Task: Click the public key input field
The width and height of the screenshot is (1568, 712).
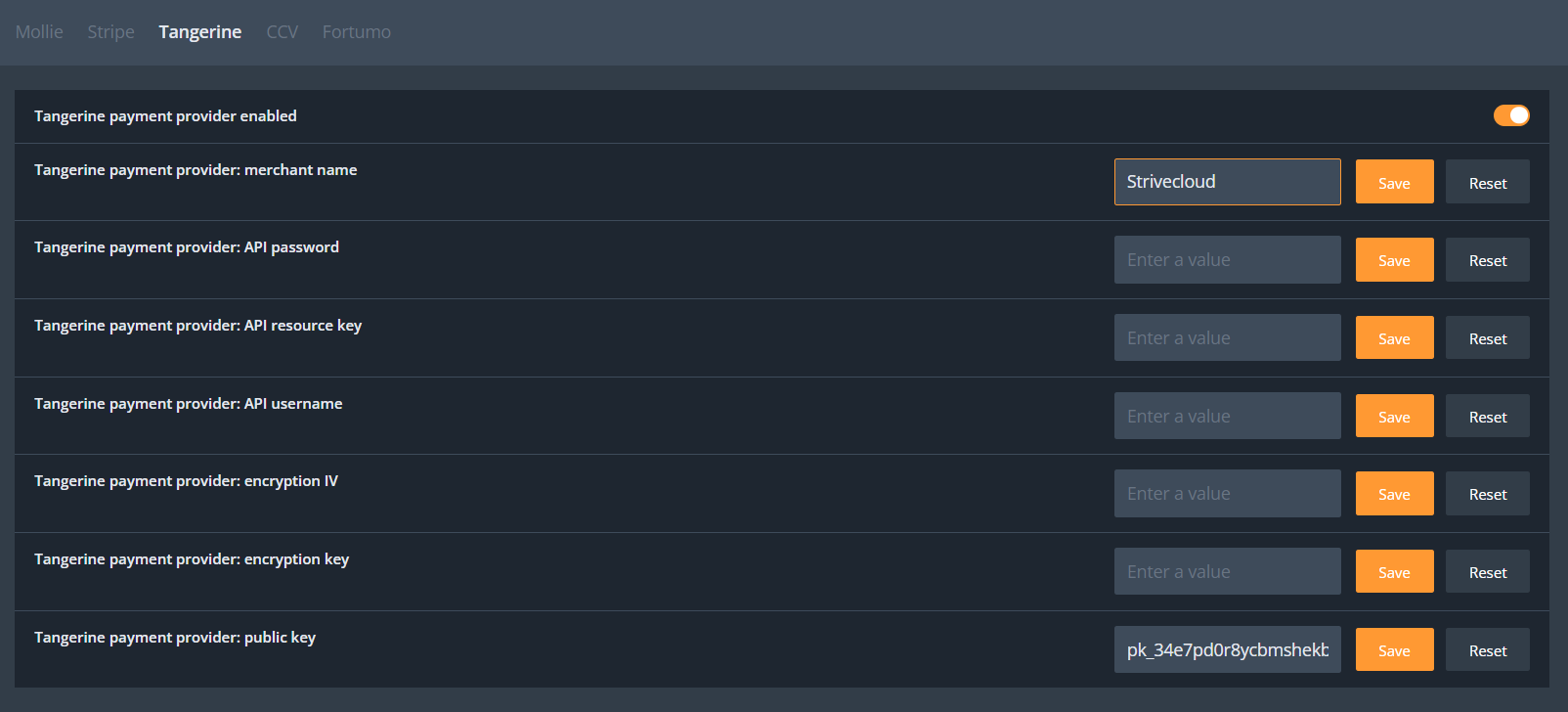Action: 1227,650
